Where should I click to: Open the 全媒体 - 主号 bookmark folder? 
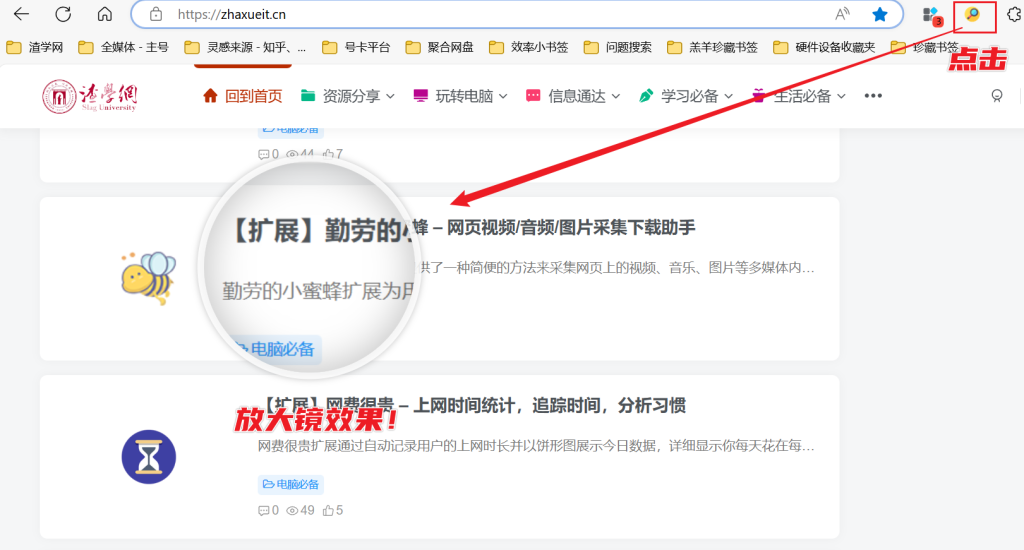click(x=123, y=47)
